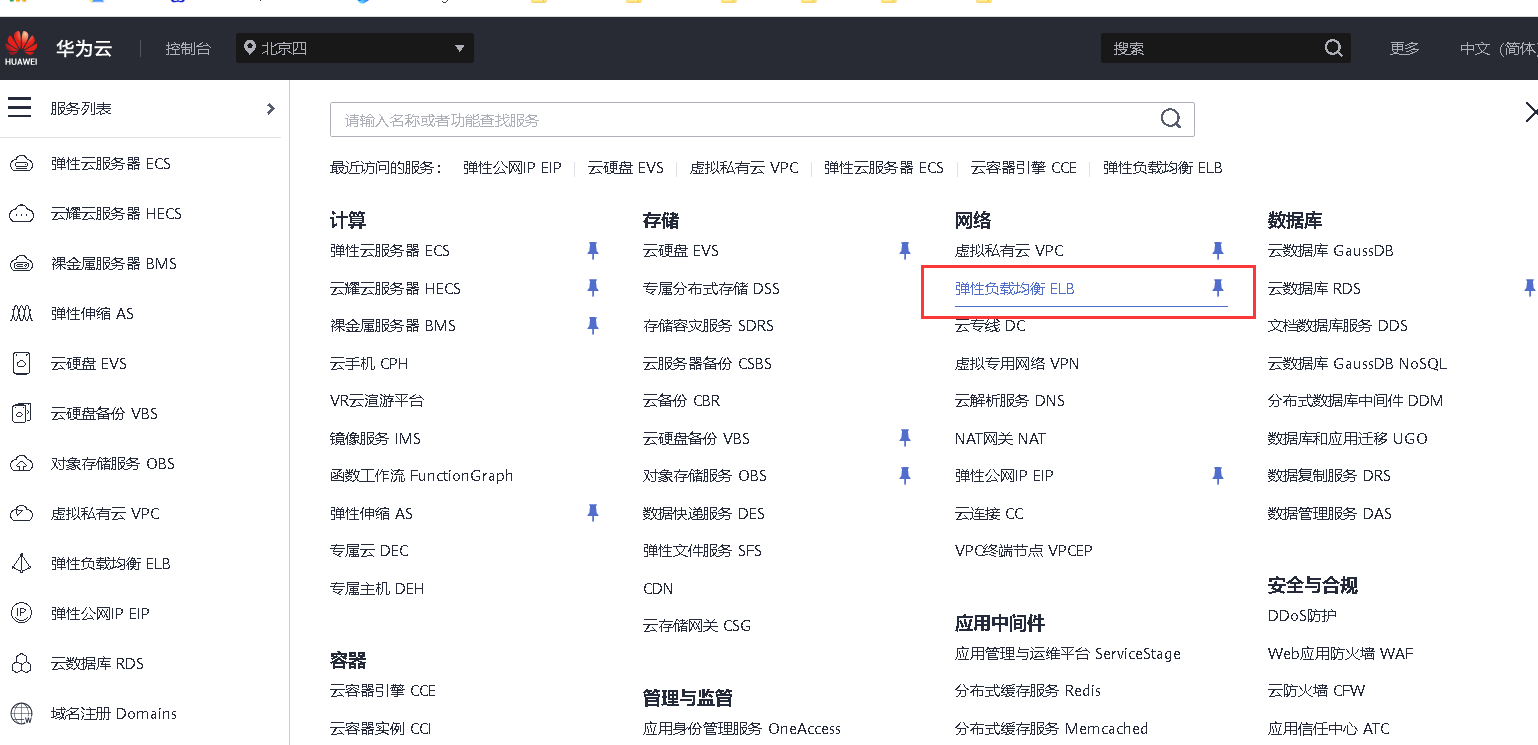Open 对象存储服务 OBS from the left sidebar icon
Viewport: 1538px width, 745px height.
21,464
